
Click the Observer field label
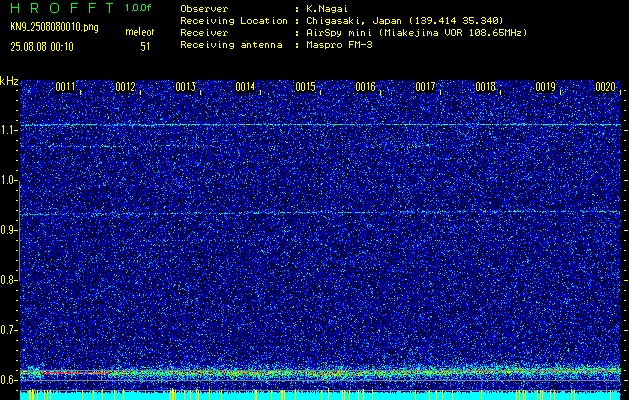(x=204, y=9)
